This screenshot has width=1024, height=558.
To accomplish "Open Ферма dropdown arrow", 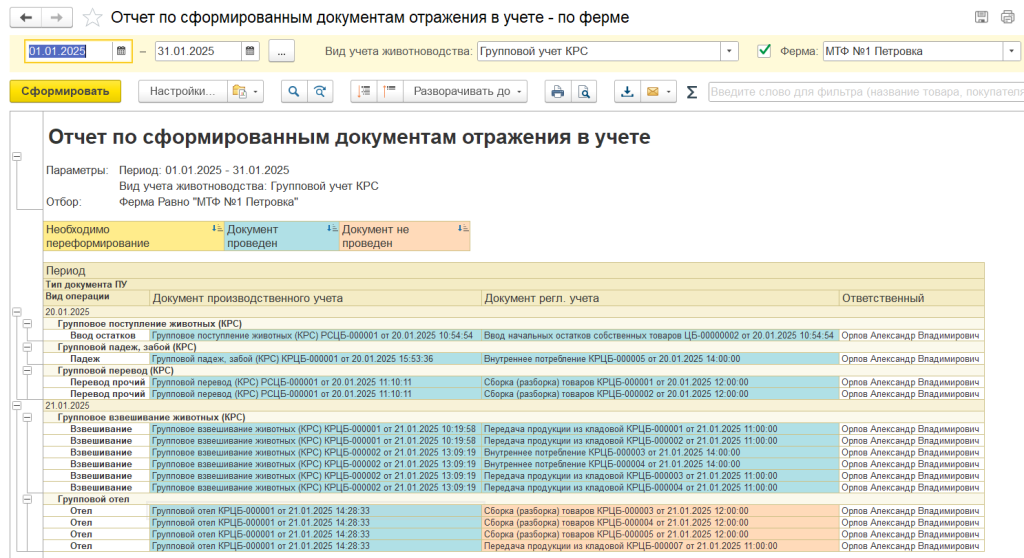I will click(1012, 51).
